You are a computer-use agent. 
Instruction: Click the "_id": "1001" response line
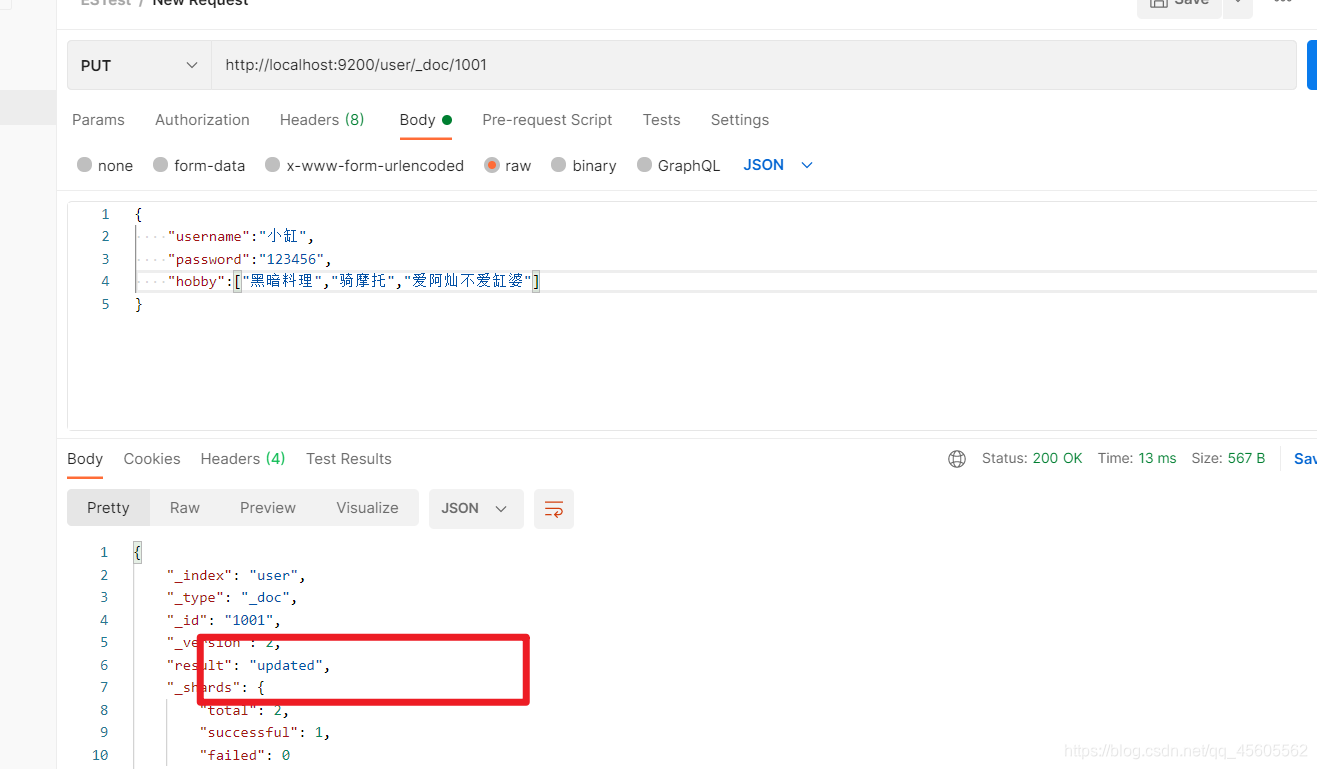tap(224, 620)
